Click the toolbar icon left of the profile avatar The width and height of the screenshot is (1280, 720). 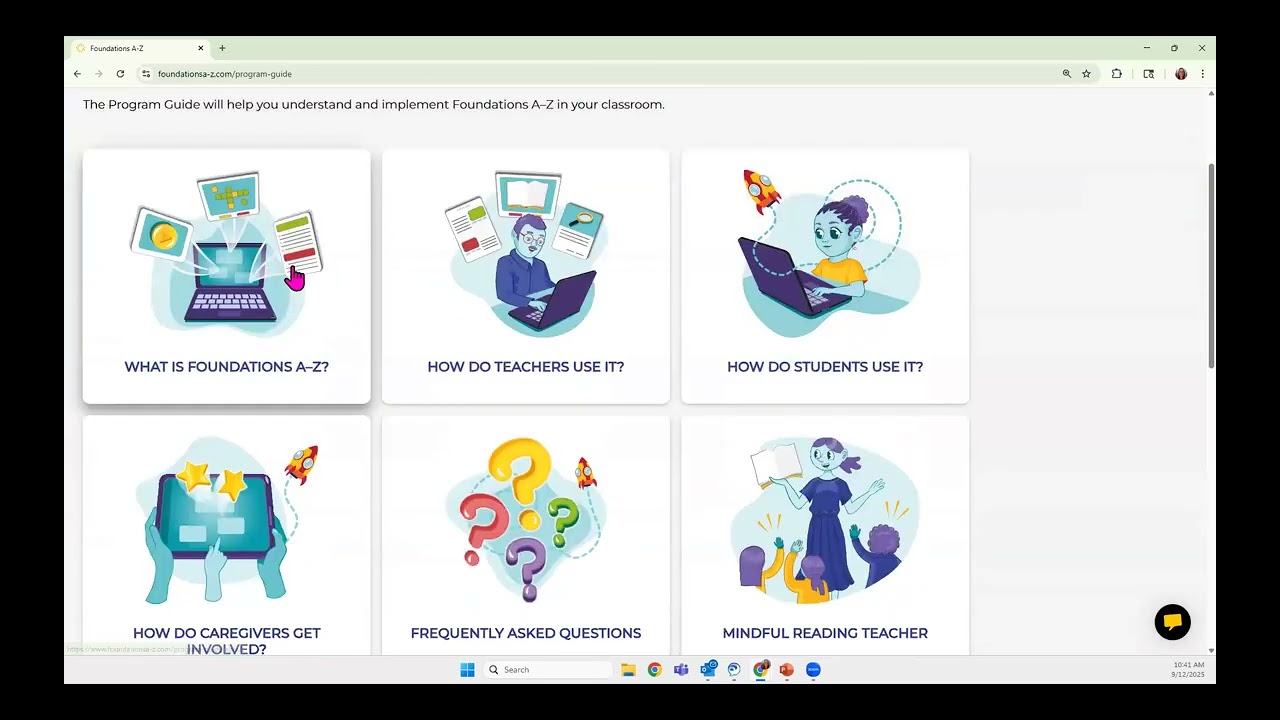[1149, 74]
